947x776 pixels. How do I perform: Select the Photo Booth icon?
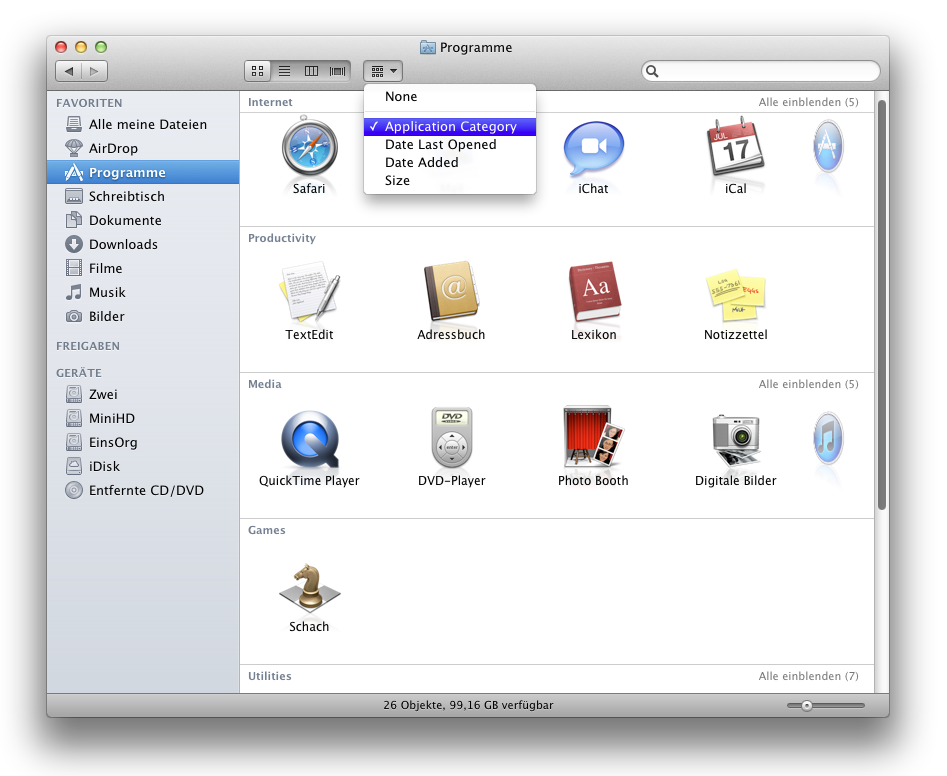coord(594,439)
